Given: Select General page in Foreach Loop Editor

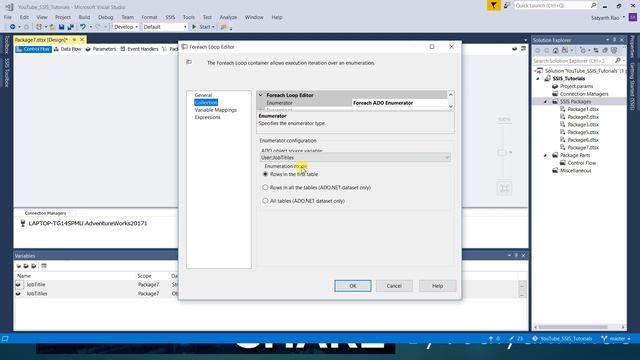Looking at the screenshot, I should click(203, 95).
